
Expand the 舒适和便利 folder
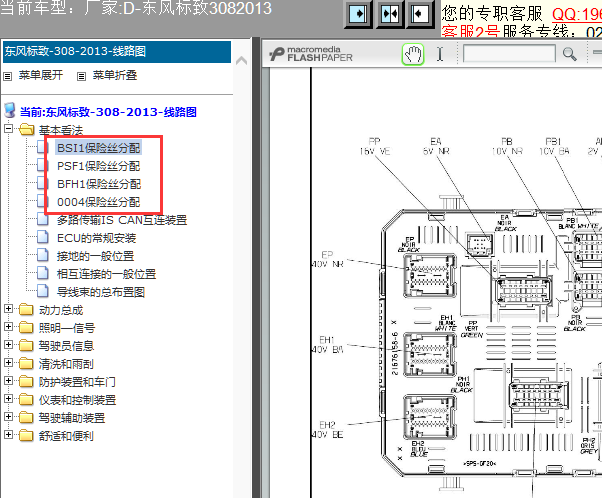[8, 435]
